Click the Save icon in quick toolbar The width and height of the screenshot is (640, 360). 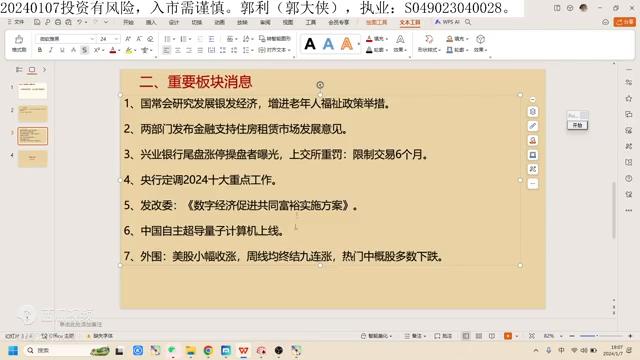point(37,22)
